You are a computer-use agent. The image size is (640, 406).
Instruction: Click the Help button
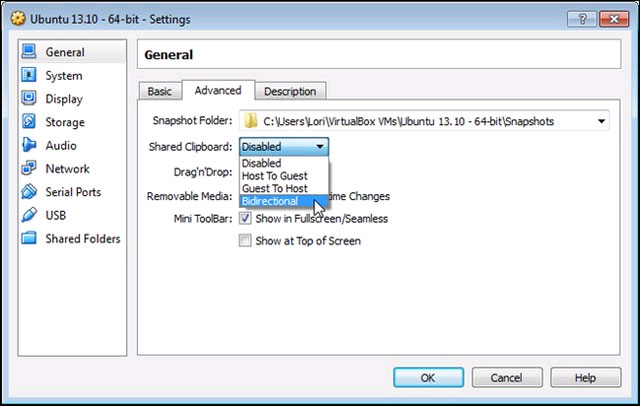click(x=585, y=378)
